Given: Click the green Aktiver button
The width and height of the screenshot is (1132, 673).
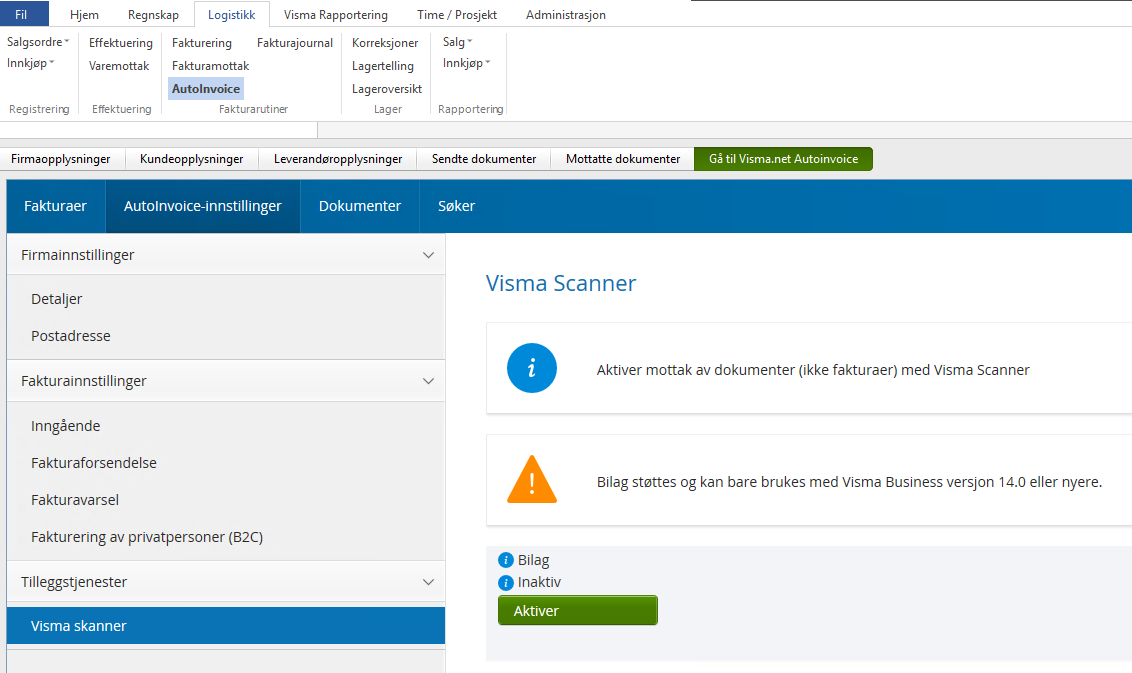Looking at the screenshot, I should 578,610.
